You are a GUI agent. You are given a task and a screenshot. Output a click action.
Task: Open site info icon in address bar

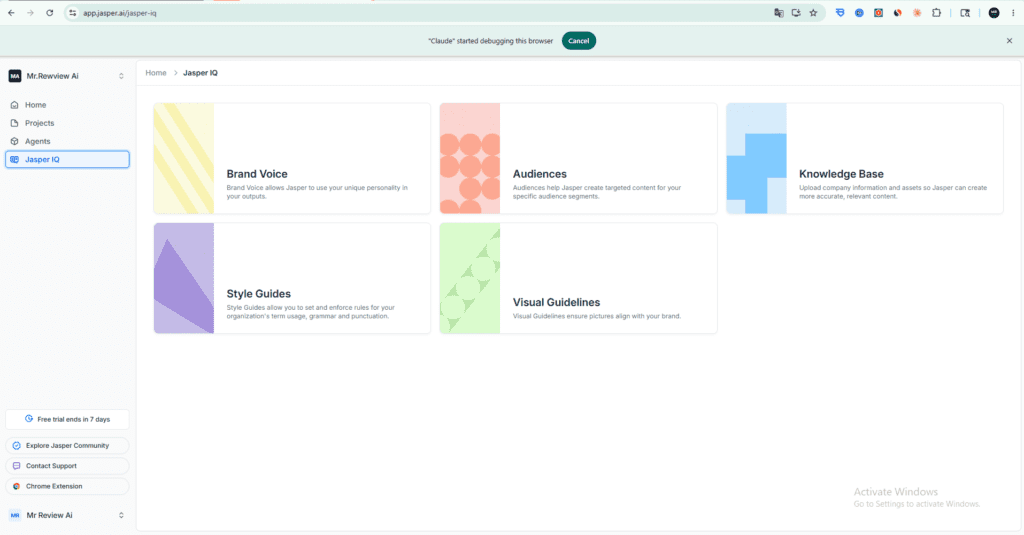pyautogui.click(x=72, y=13)
